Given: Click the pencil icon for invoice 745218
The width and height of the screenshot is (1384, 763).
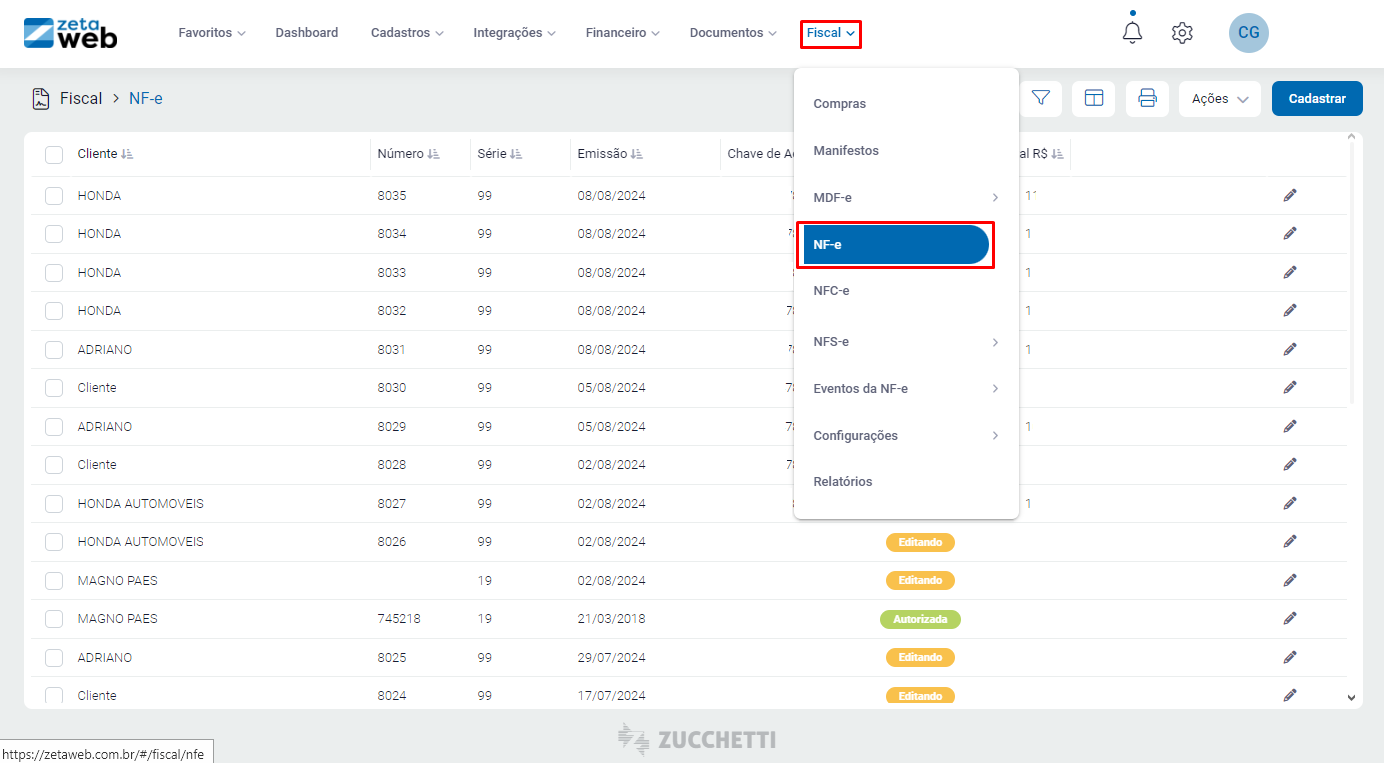Looking at the screenshot, I should tap(1289, 619).
